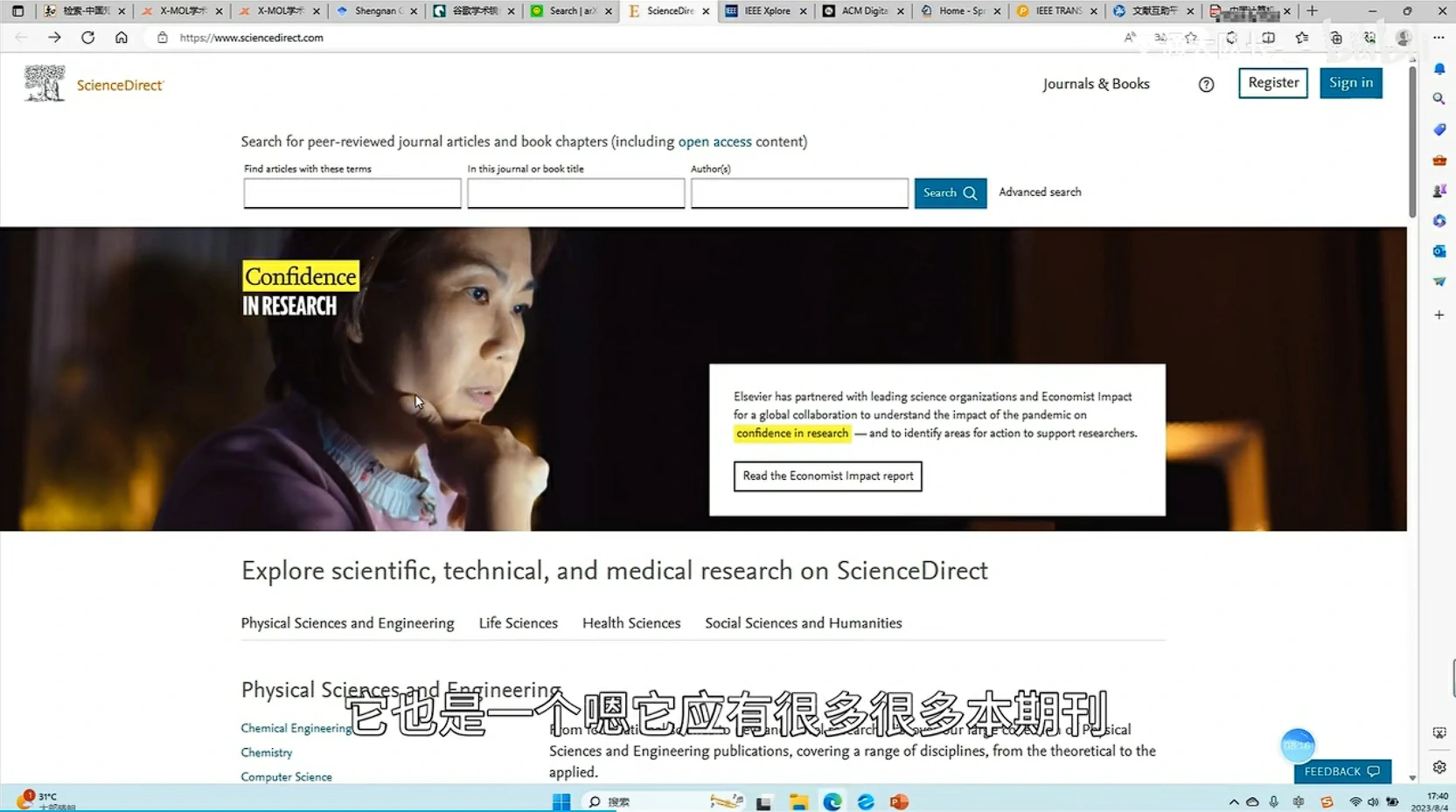The width and height of the screenshot is (1456, 812).
Task: Open the new tab plus button
Action: point(1312,11)
